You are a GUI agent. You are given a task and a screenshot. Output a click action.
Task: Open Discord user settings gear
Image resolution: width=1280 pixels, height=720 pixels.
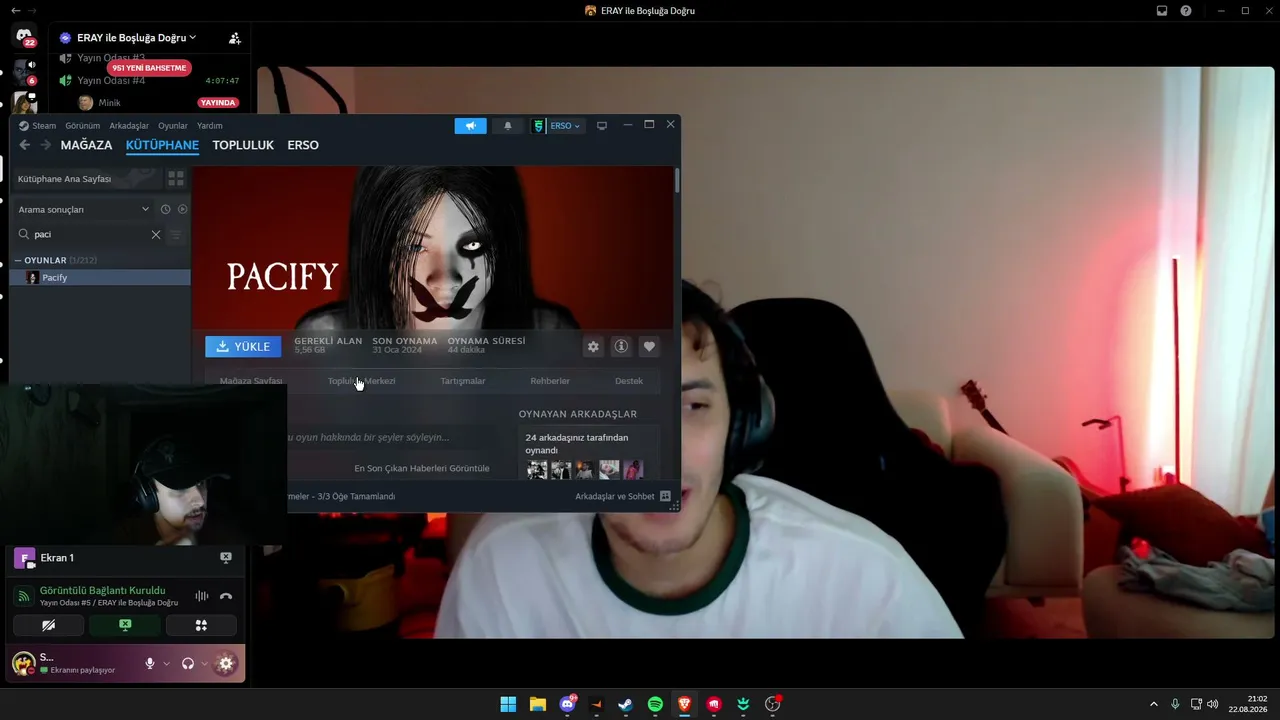point(226,663)
